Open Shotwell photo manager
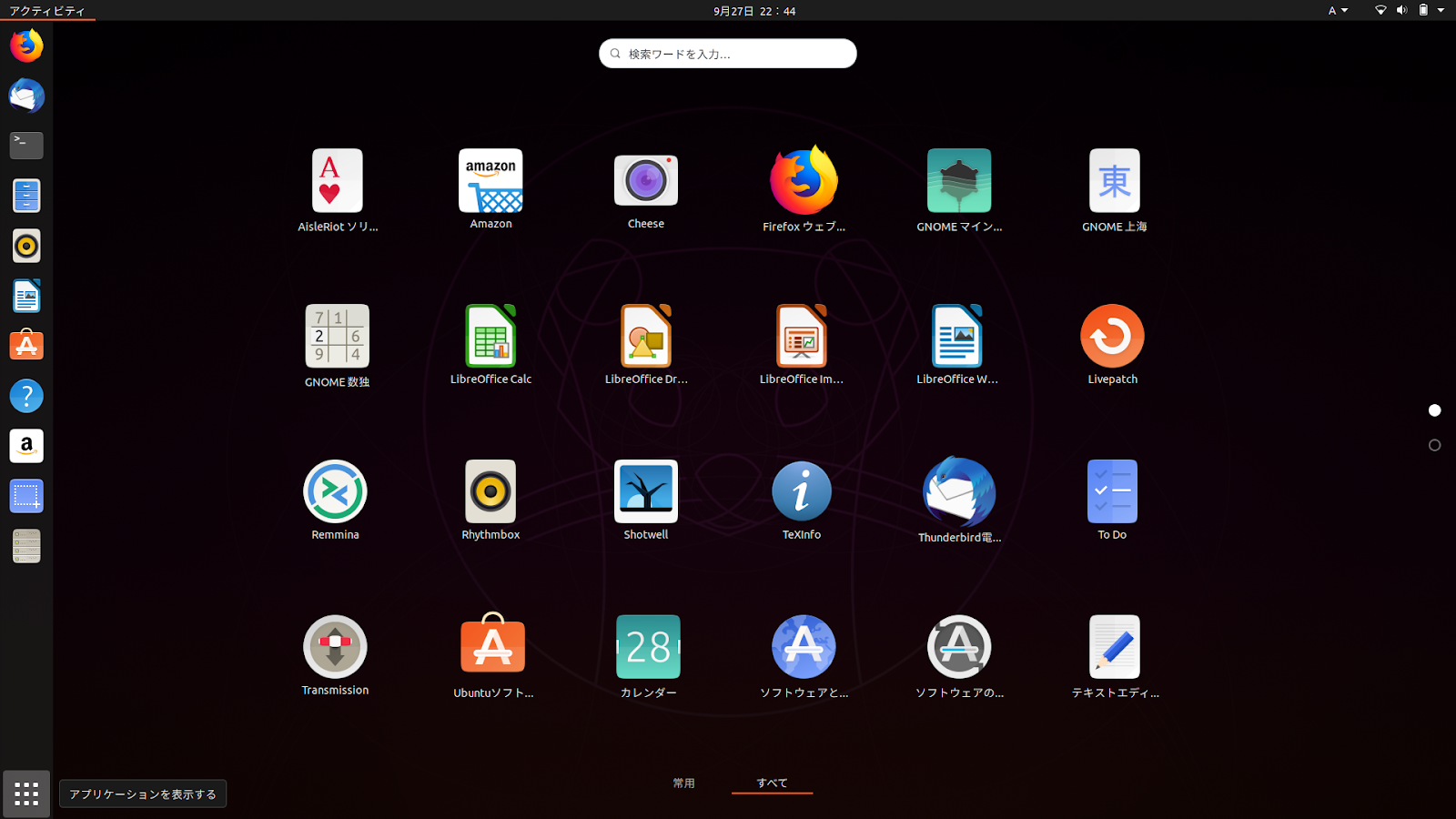1456x819 pixels. point(646,491)
